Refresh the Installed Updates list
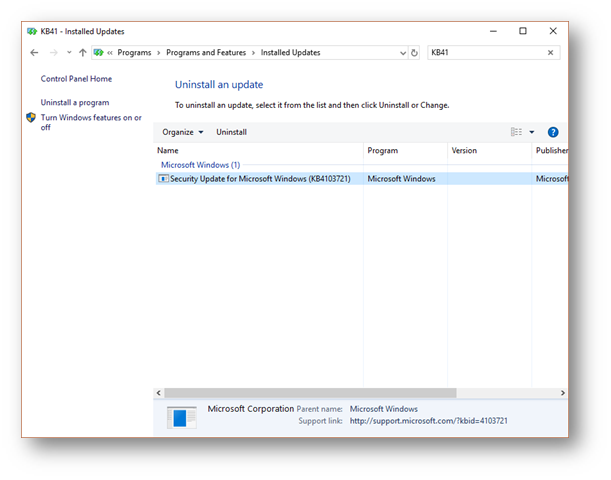Viewport: 611px width, 480px height. (414, 53)
